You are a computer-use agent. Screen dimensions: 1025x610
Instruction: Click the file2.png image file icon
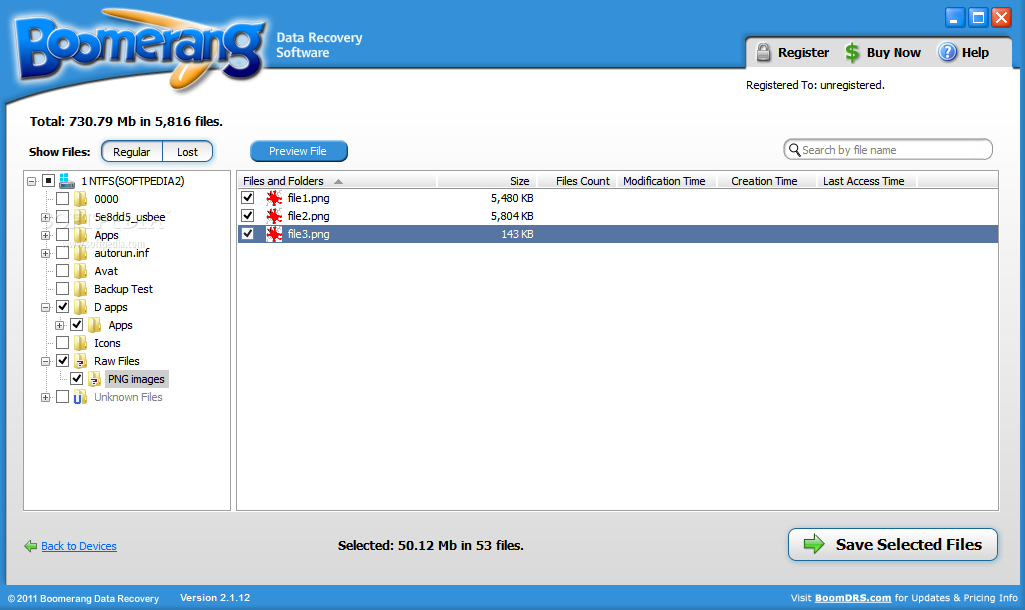click(274, 216)
